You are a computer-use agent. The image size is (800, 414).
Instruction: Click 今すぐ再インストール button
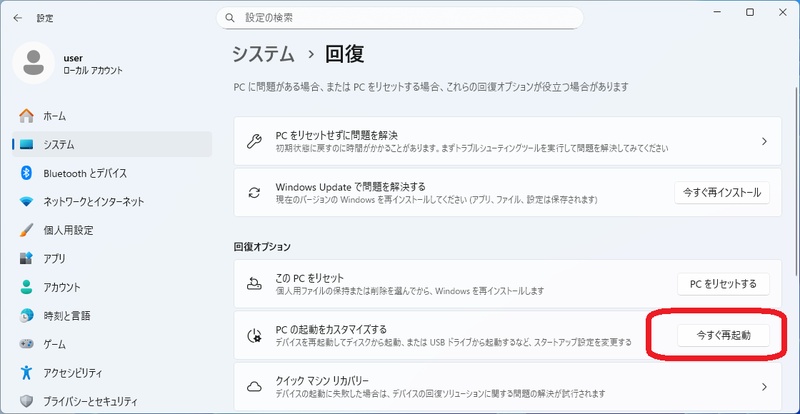[722, 192]
